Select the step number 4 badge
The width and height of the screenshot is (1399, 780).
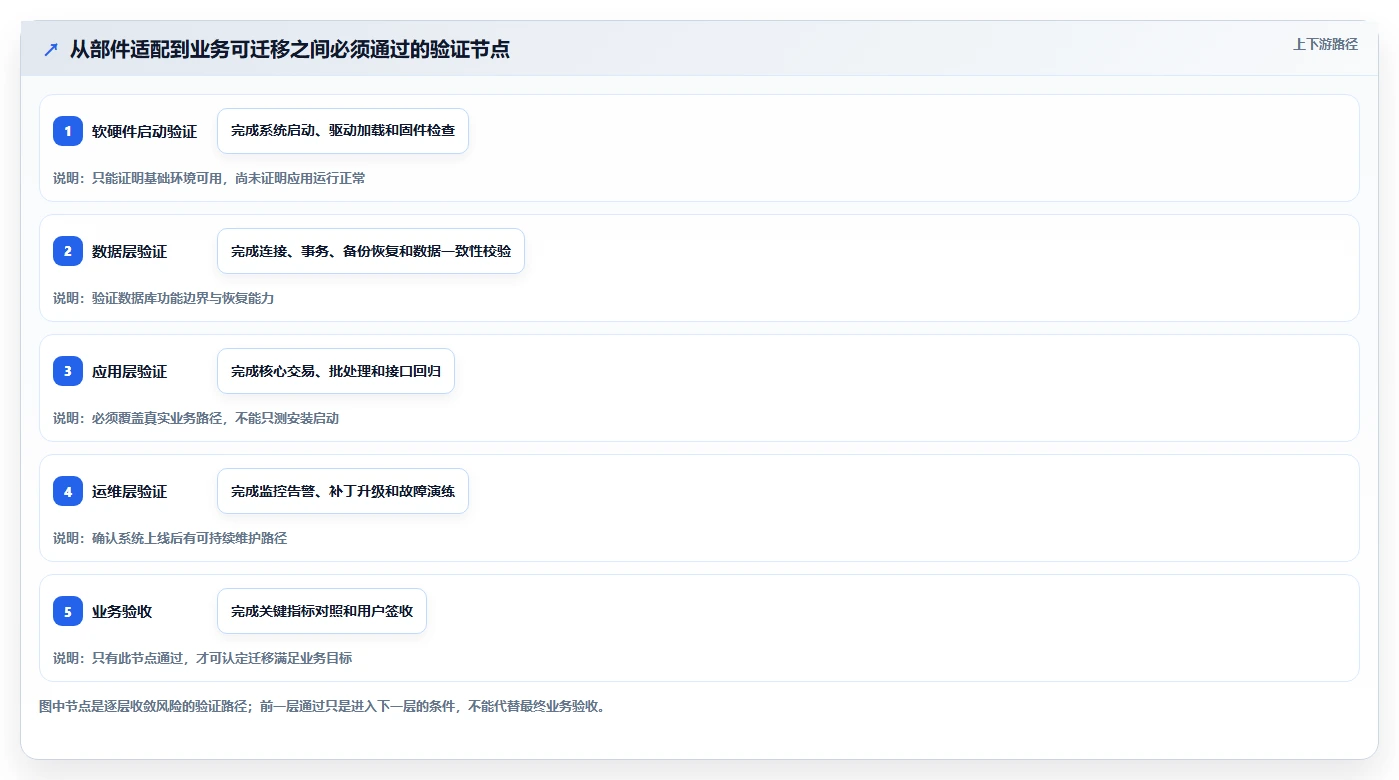(x=68, y=491)
